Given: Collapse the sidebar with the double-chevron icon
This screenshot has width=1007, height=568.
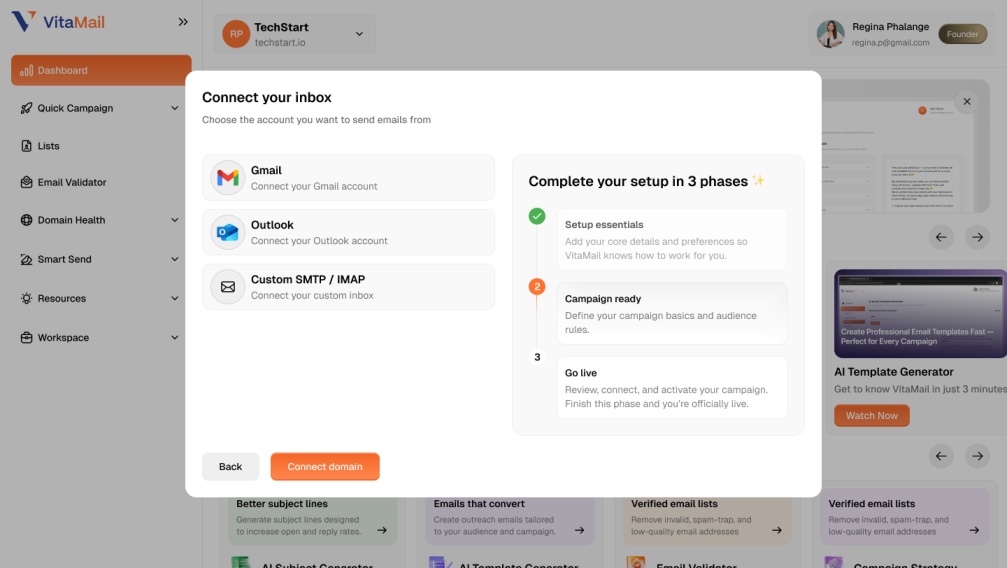Looking at the screenshot, I should [x=183, y=22].
